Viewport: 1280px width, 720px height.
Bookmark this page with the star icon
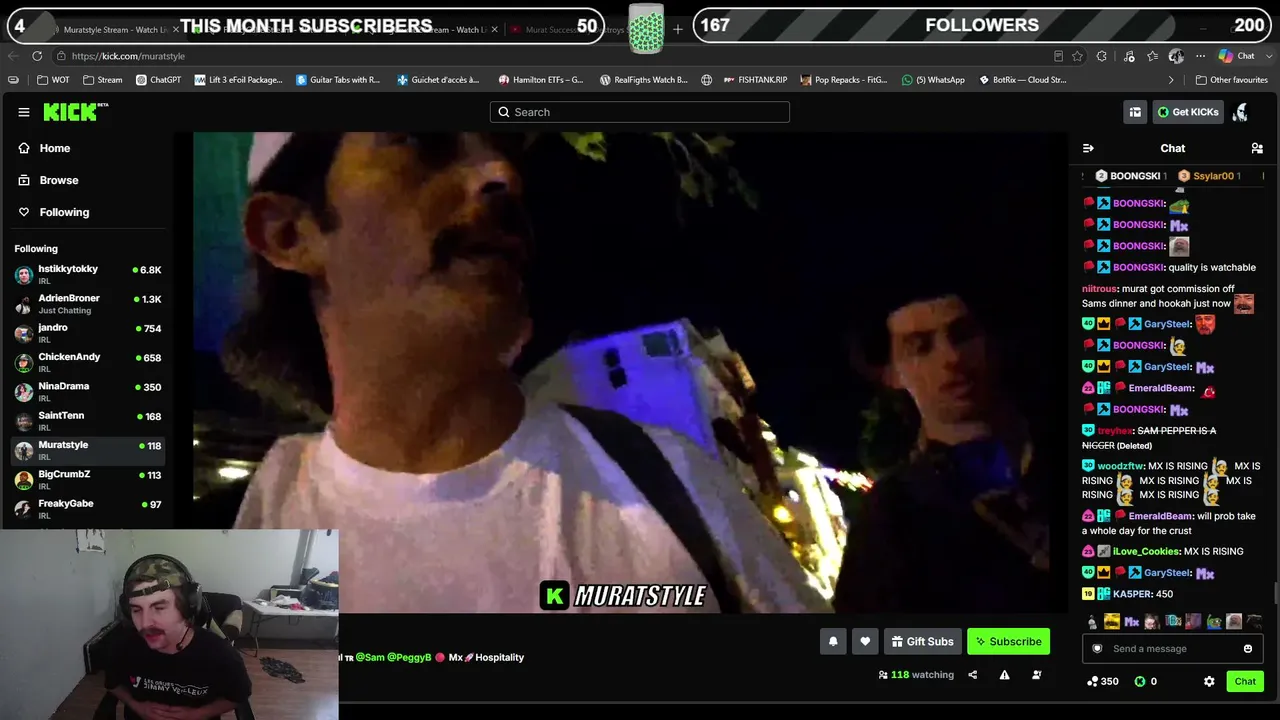(x=1077, y=56)
